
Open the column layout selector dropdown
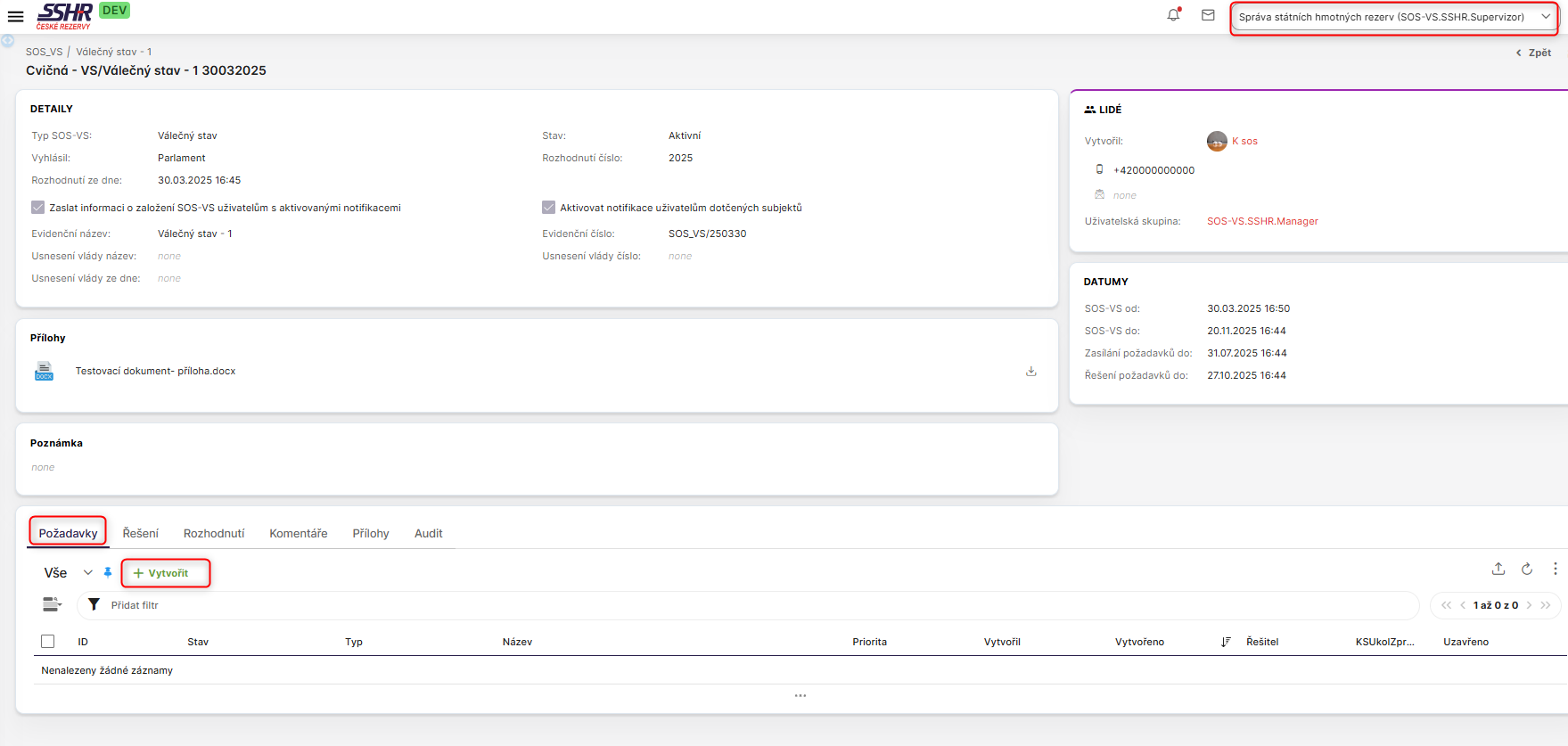click(52, 605)
